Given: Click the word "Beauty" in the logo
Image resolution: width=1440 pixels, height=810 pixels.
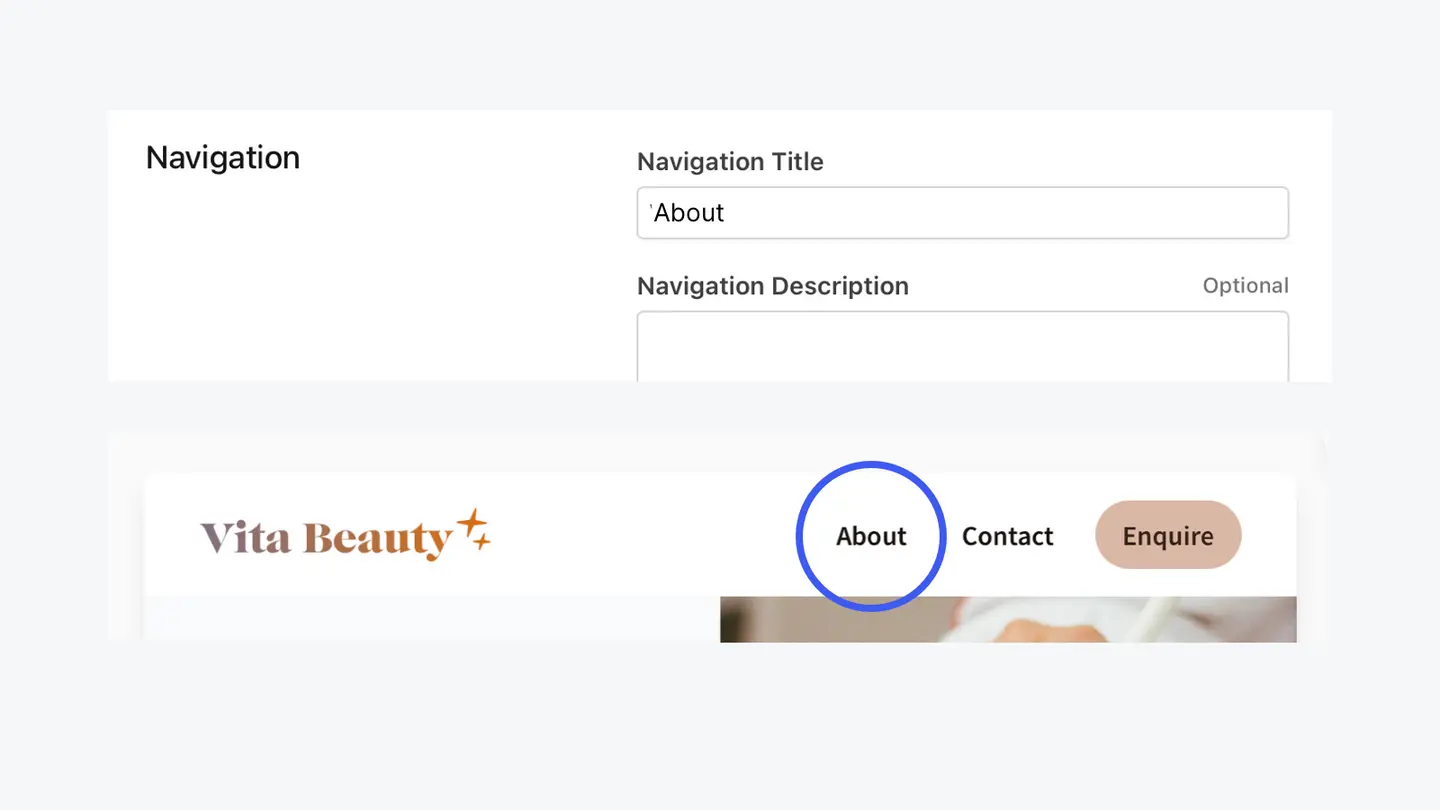Looking at the screenshot, I should [x=378, y=539].
